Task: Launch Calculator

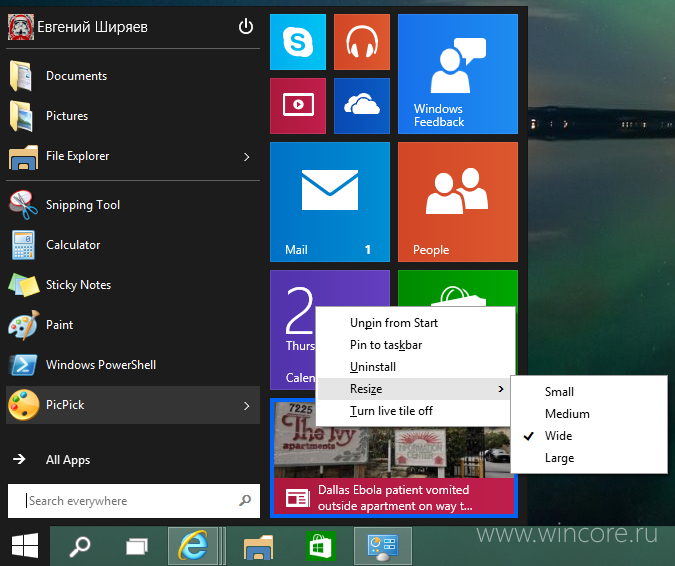Action: (x=133, y=245)
